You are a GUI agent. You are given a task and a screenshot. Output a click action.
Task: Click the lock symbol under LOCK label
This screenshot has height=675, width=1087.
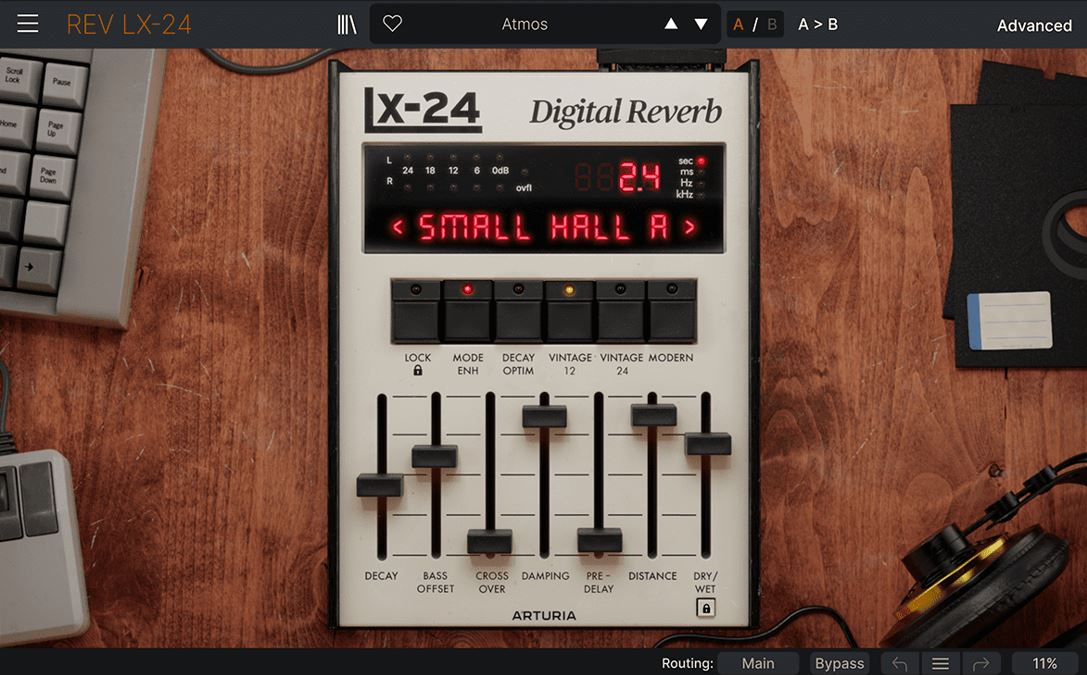coord(417,371)
